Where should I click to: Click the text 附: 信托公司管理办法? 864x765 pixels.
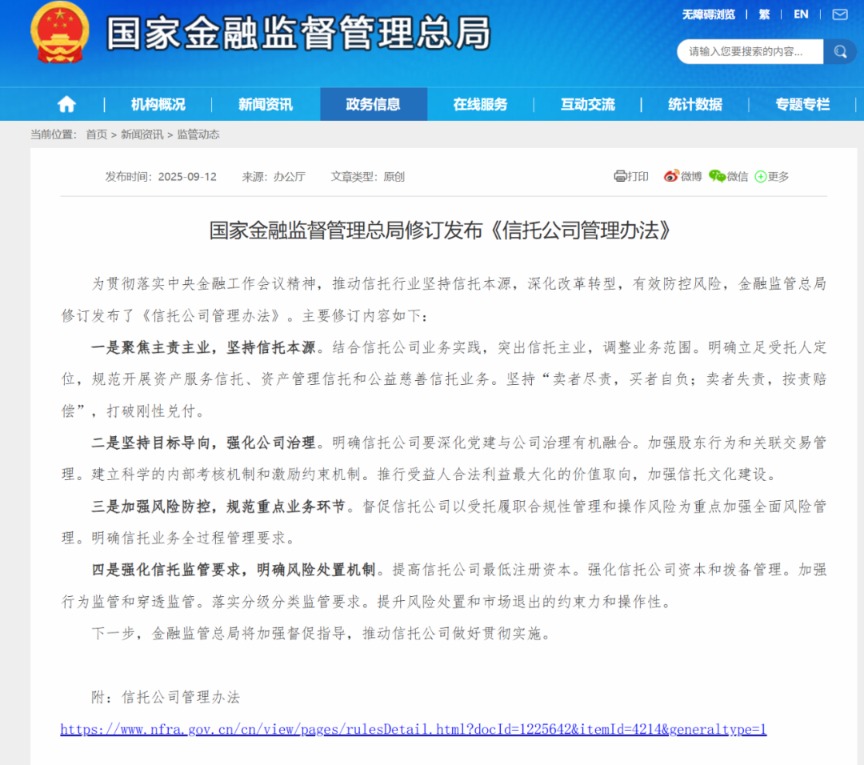(x=166, y=697)
